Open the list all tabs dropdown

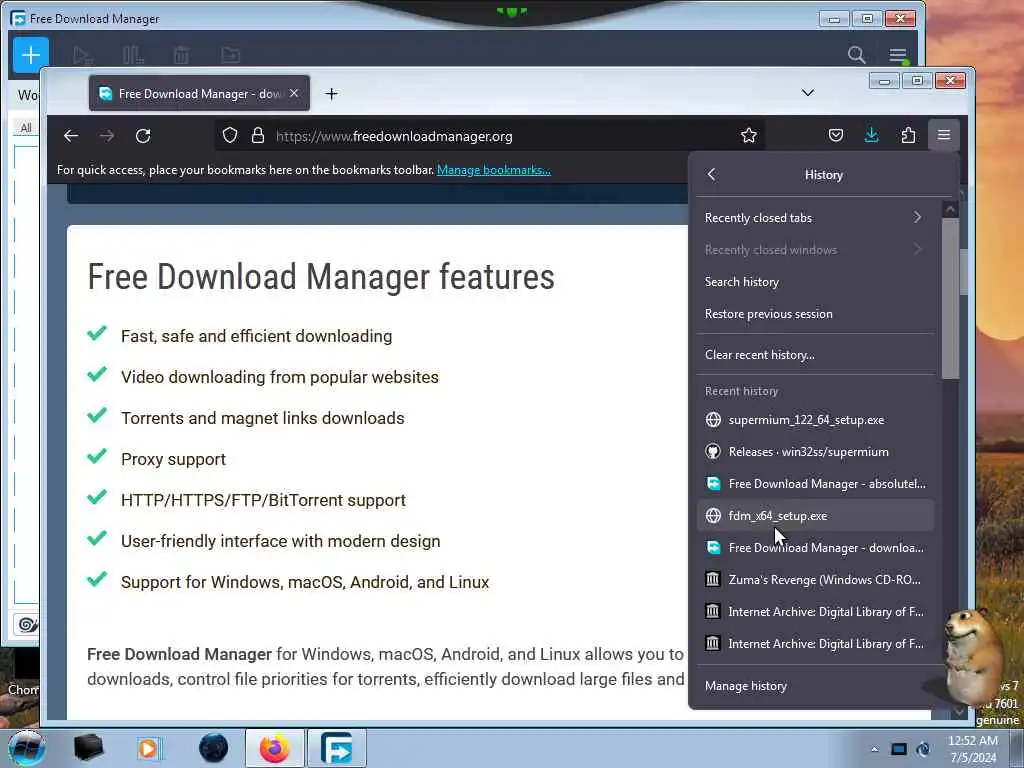pos(808,93)
